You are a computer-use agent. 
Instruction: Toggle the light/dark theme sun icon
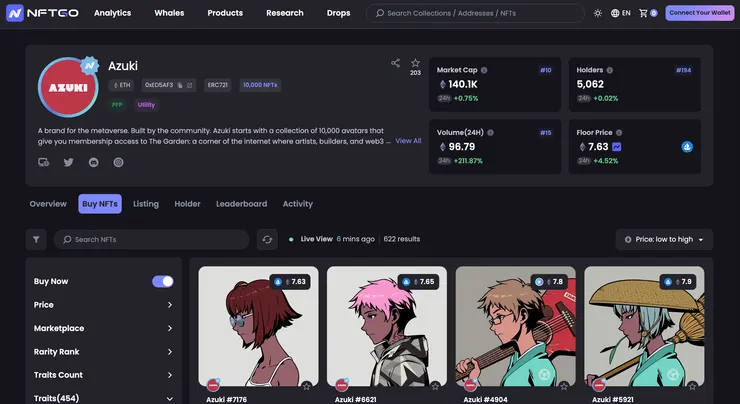click(597, 13)
